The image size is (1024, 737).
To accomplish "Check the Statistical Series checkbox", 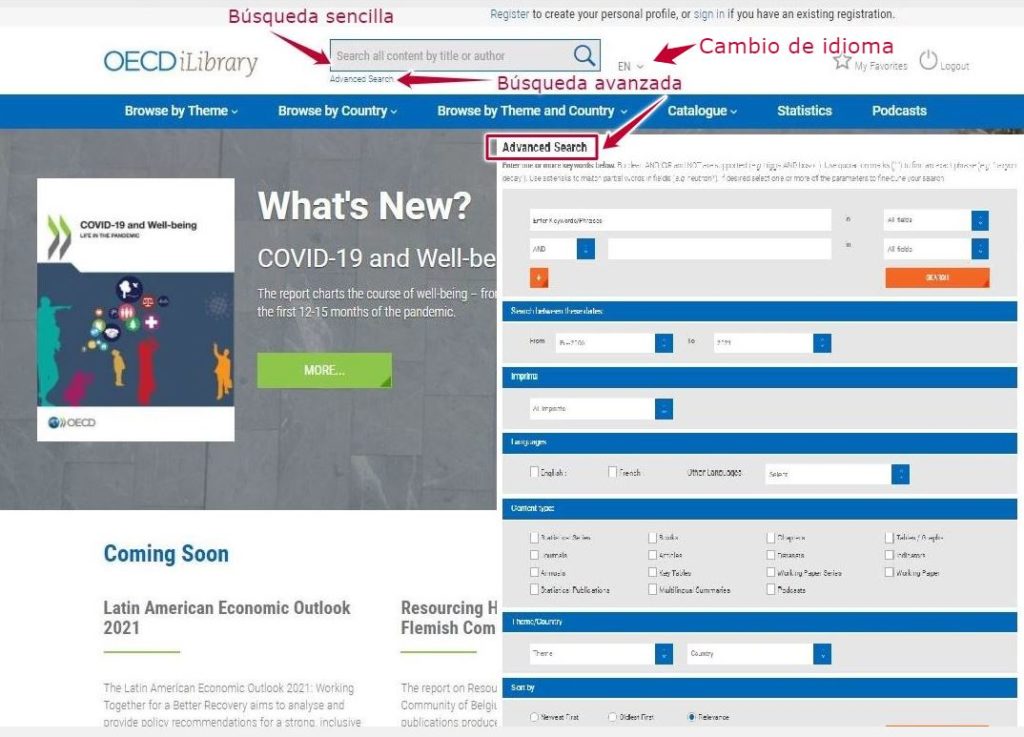I will (x=534, y=537).
